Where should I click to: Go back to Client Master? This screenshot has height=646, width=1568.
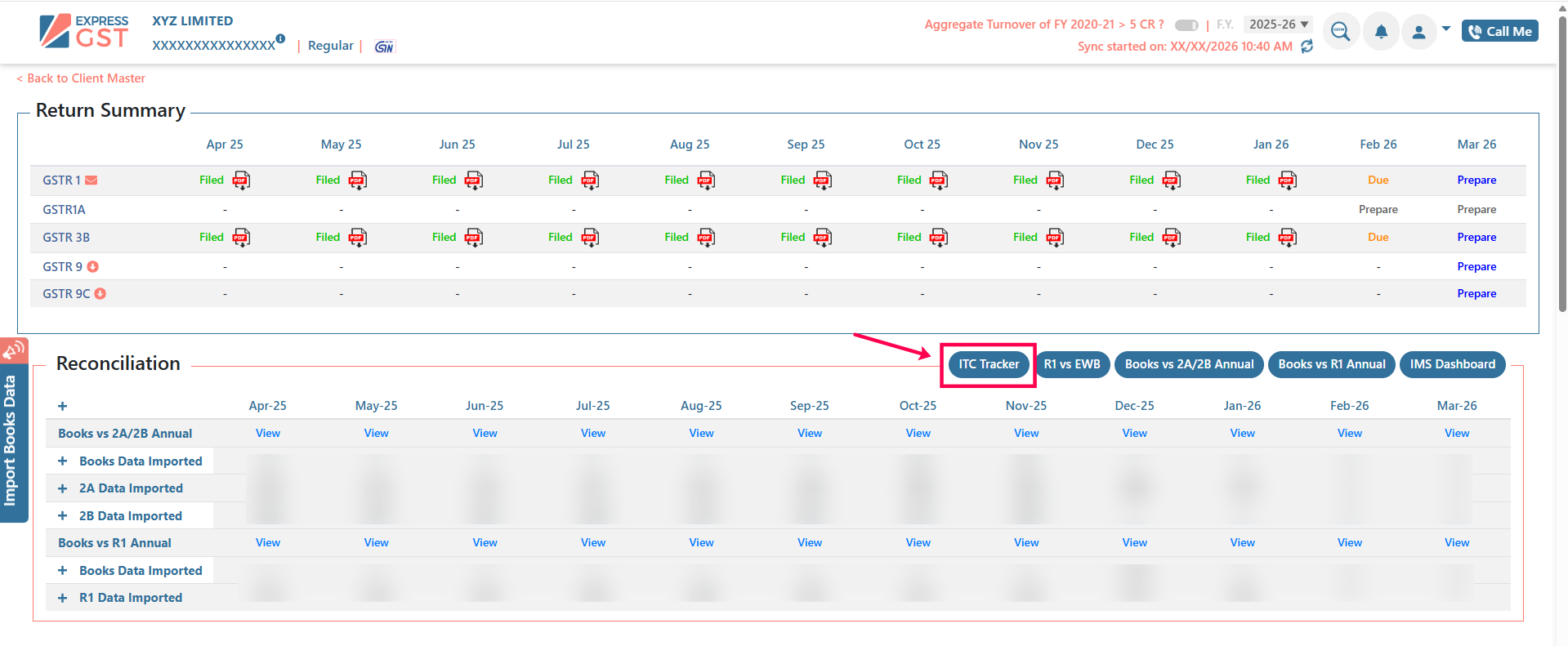81,78
